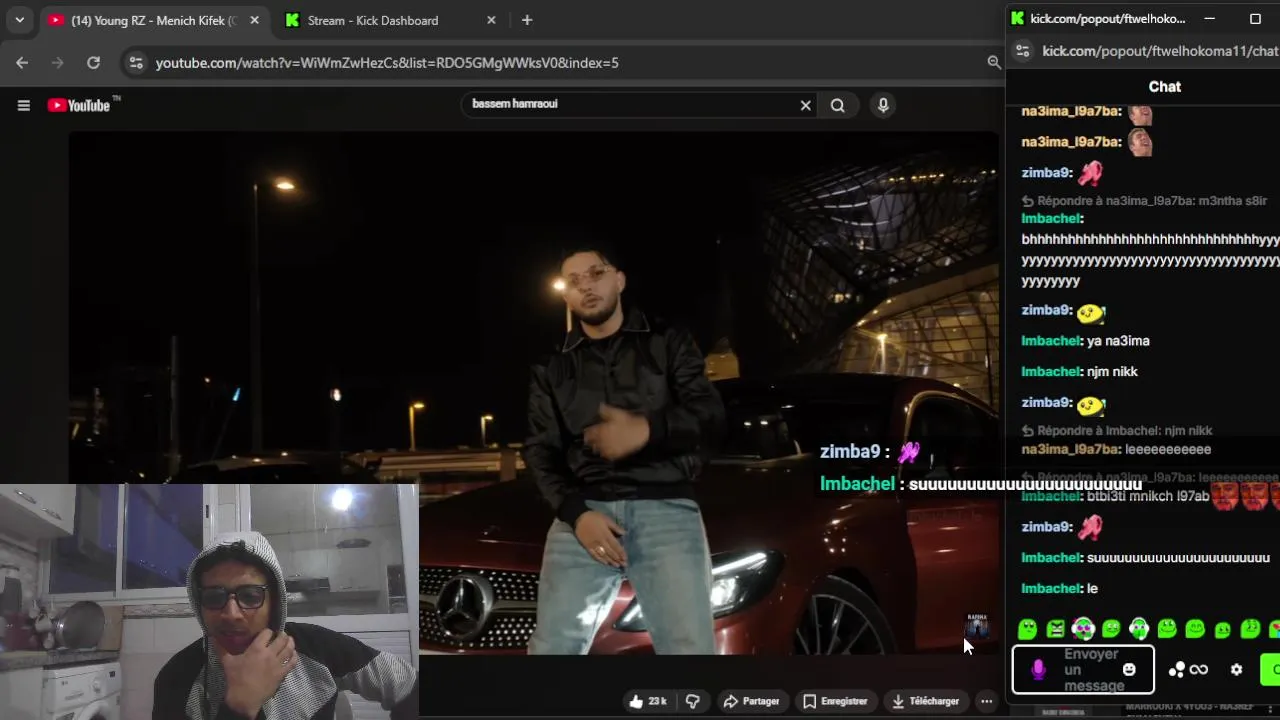Open the tab search dropdown arrow
Screen dimensions: 1280x720
click(x=19, y=20)
